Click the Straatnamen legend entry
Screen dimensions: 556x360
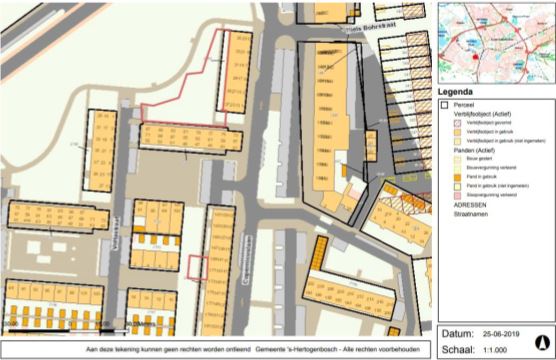coord(471,214)
